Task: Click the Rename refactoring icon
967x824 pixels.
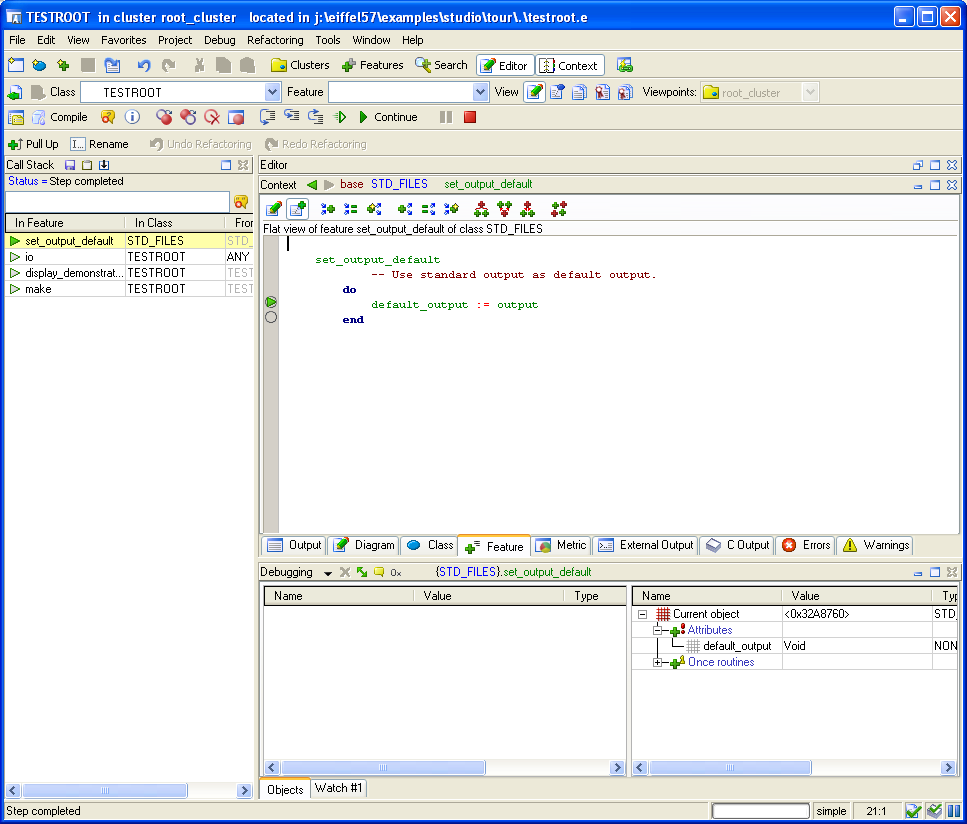Action: (78, 144)
